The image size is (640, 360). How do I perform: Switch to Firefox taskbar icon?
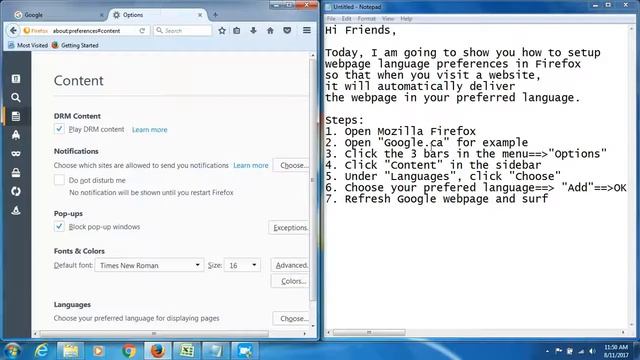pos(158,351)
